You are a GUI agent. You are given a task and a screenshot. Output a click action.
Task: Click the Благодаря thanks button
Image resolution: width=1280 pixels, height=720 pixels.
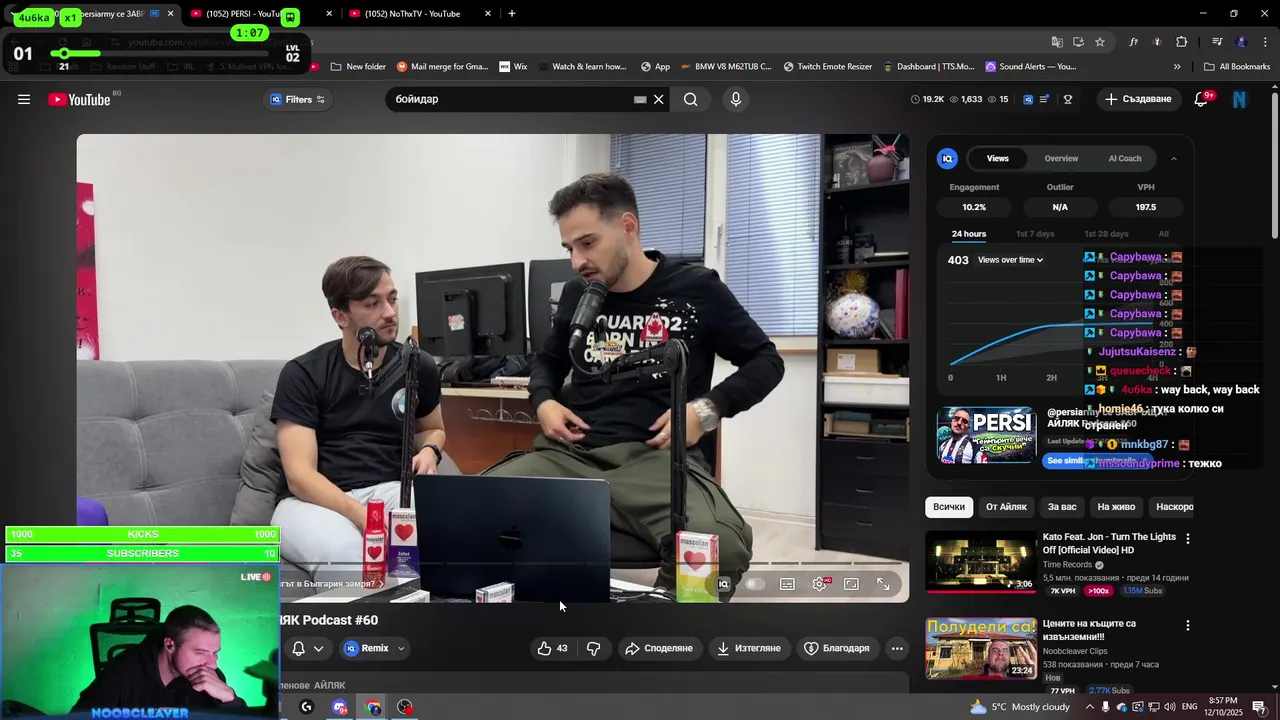point(837,648)
